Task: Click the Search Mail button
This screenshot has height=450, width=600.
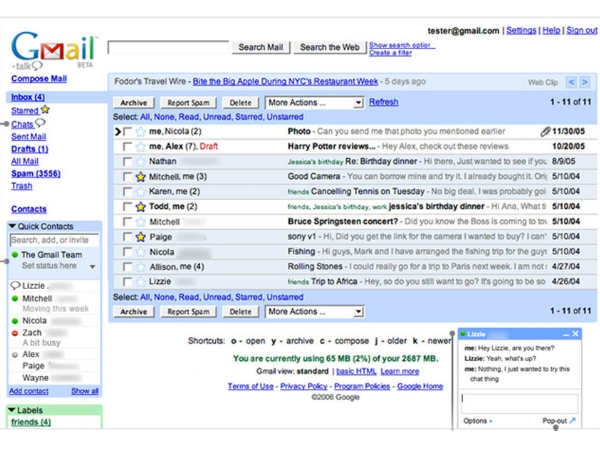Action: [261, 47]
